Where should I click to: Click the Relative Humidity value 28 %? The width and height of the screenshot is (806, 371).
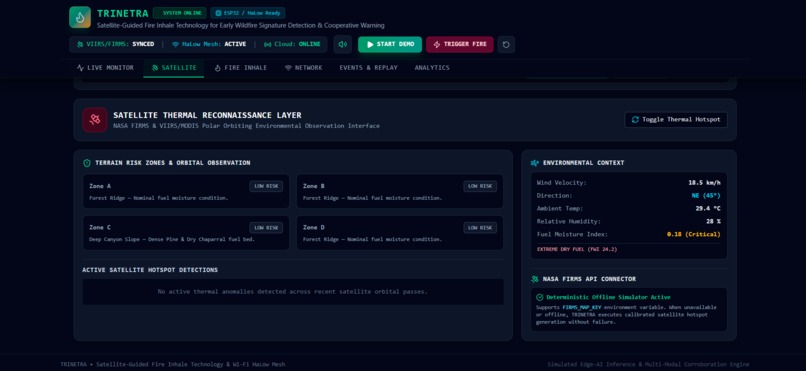[713, 221]
